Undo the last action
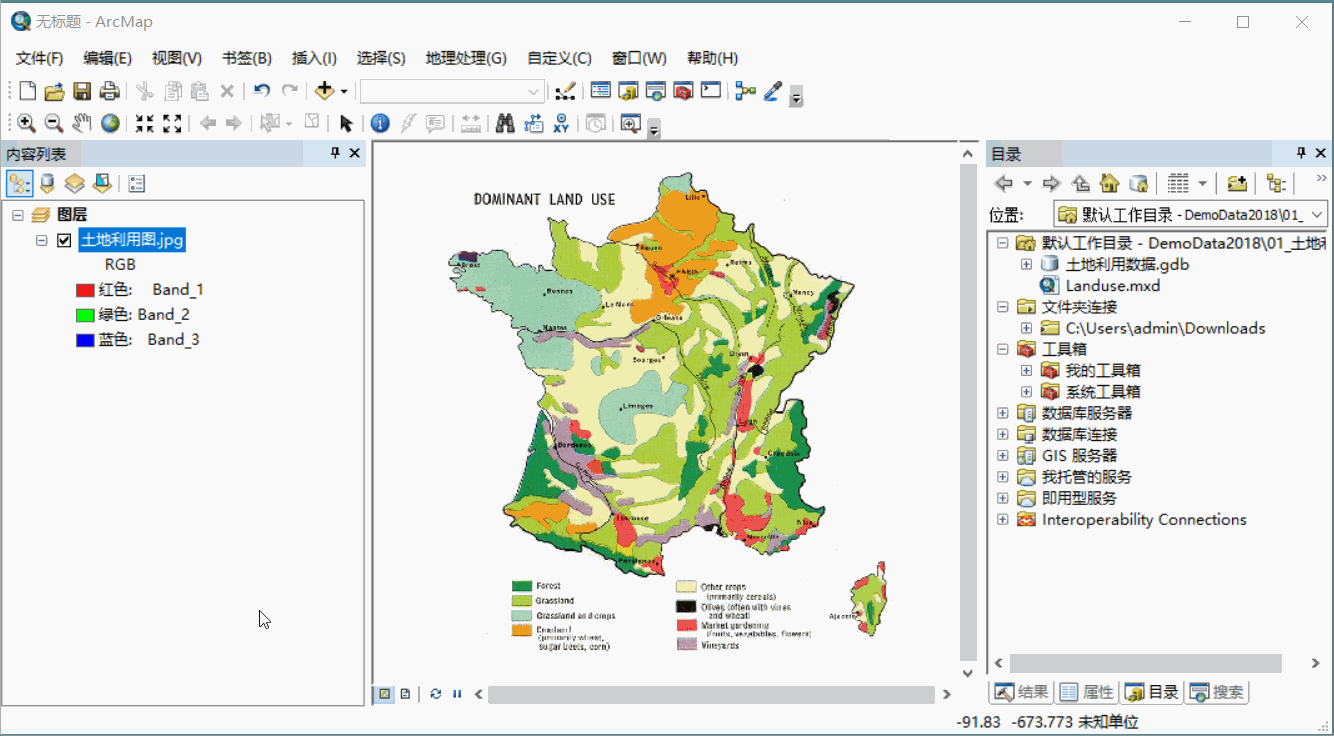The image size is (1334, 736). pyautogui.click(x=262, y=91)
